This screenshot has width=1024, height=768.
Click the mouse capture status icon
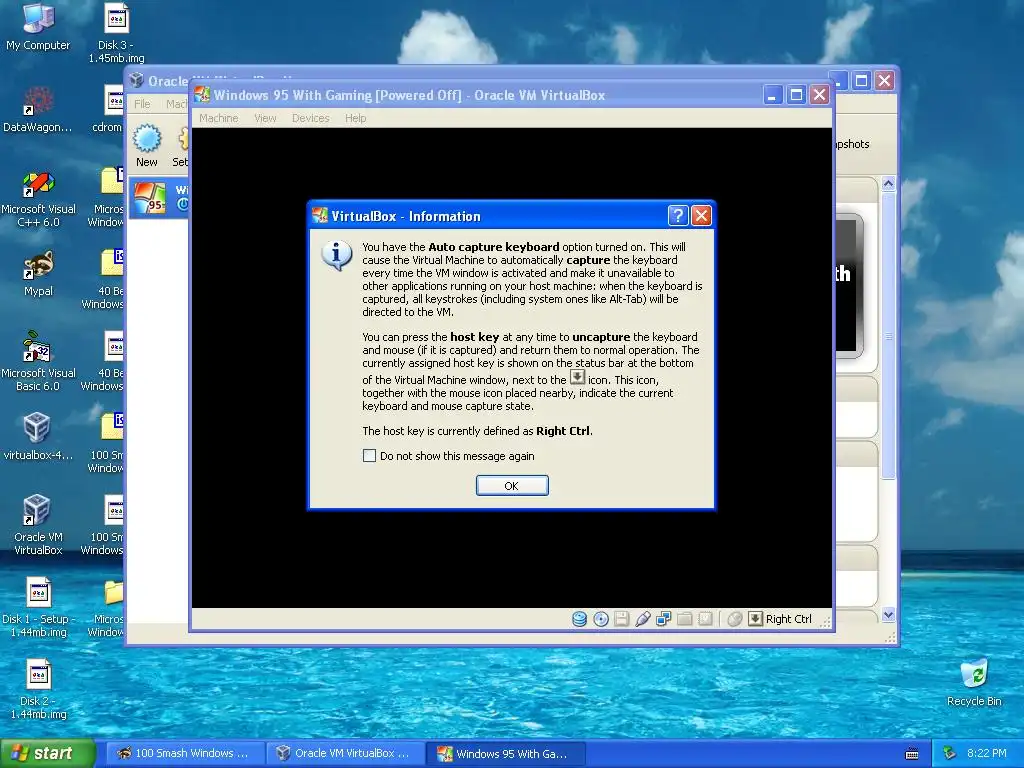pyautogui.click(x=735, y=619)
